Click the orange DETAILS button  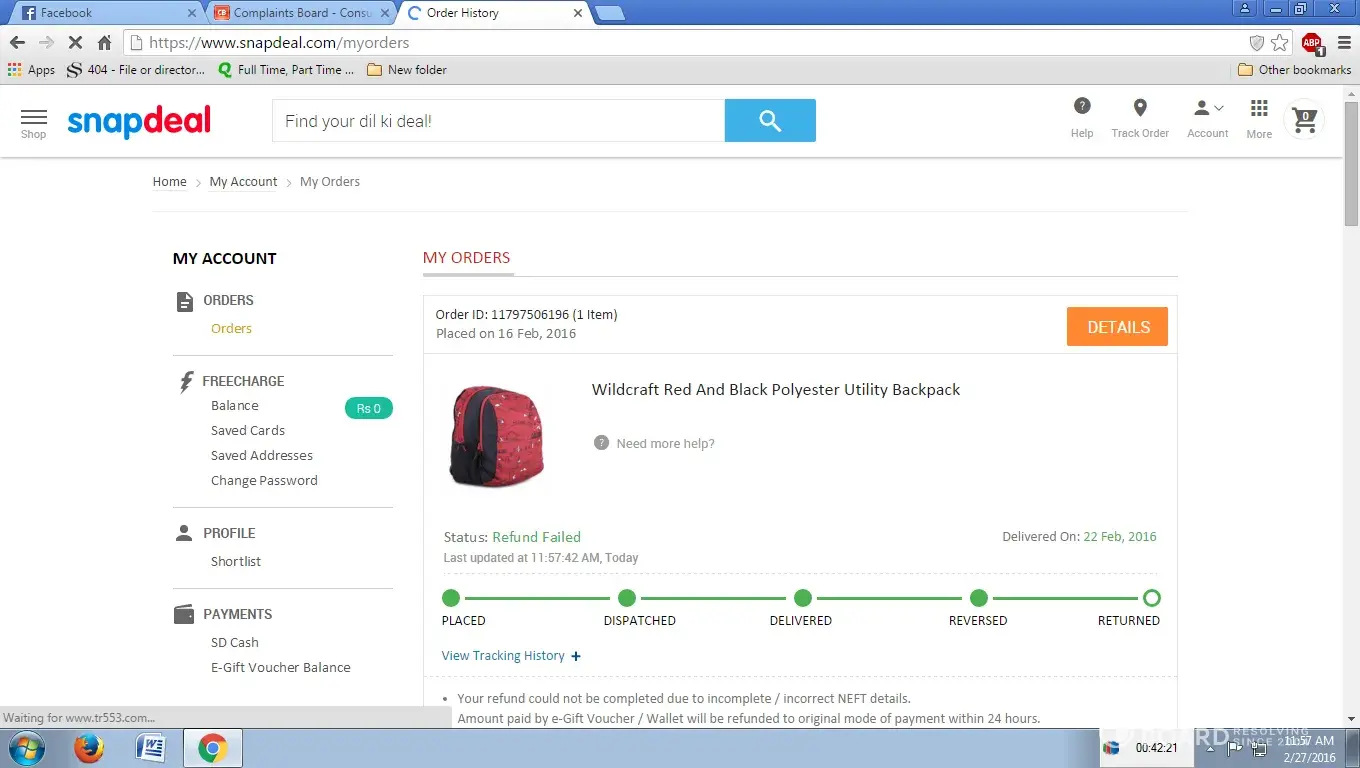click(1117, 327)
